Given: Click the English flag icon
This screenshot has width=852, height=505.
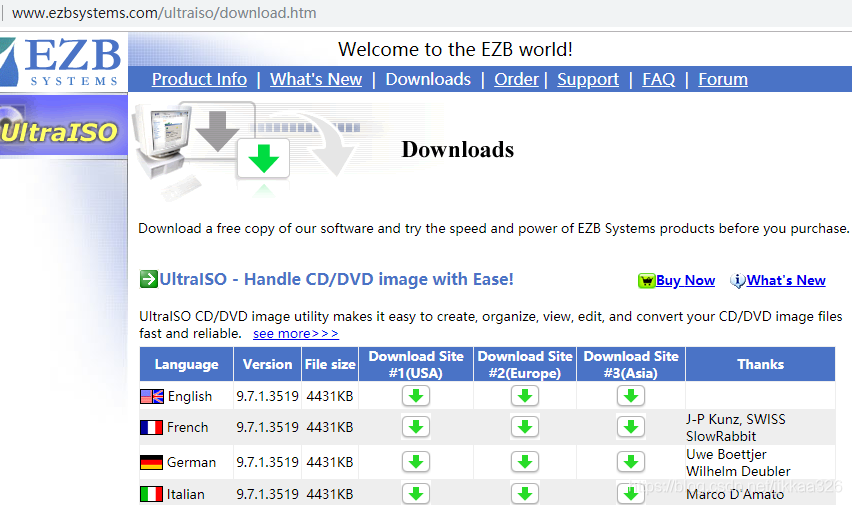Looking at the screenshot, I should [152, 396].
